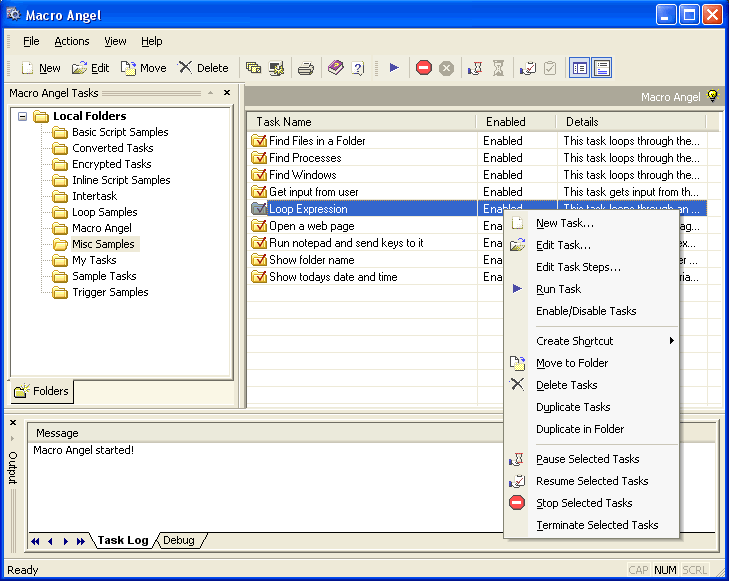Image resolution: width=729 pixels, height=581 pixels.
Task: Click the windows icon after Delete
Action: click(x=253, y=68)
